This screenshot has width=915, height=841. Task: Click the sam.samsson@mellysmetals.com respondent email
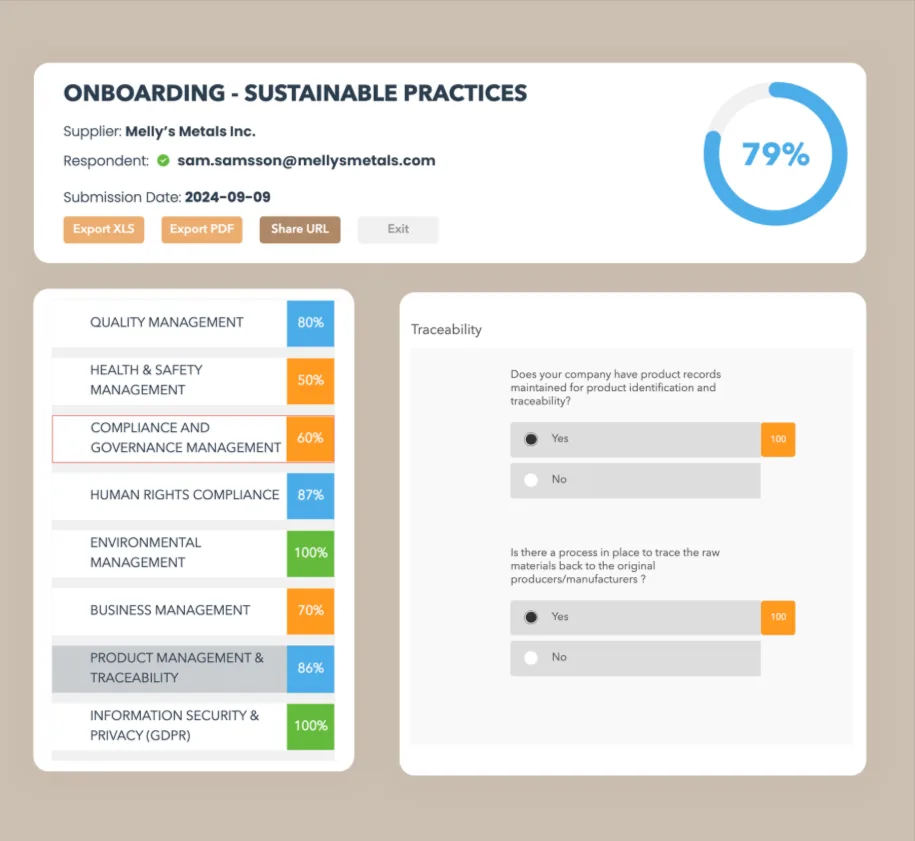click(x=306, y=160)
